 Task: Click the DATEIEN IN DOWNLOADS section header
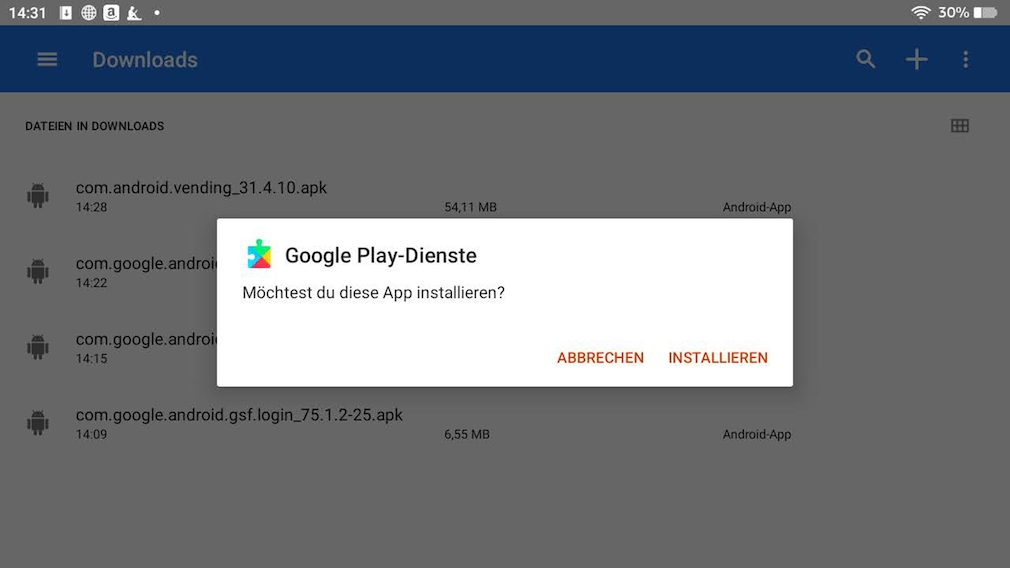tap(94, 126)
